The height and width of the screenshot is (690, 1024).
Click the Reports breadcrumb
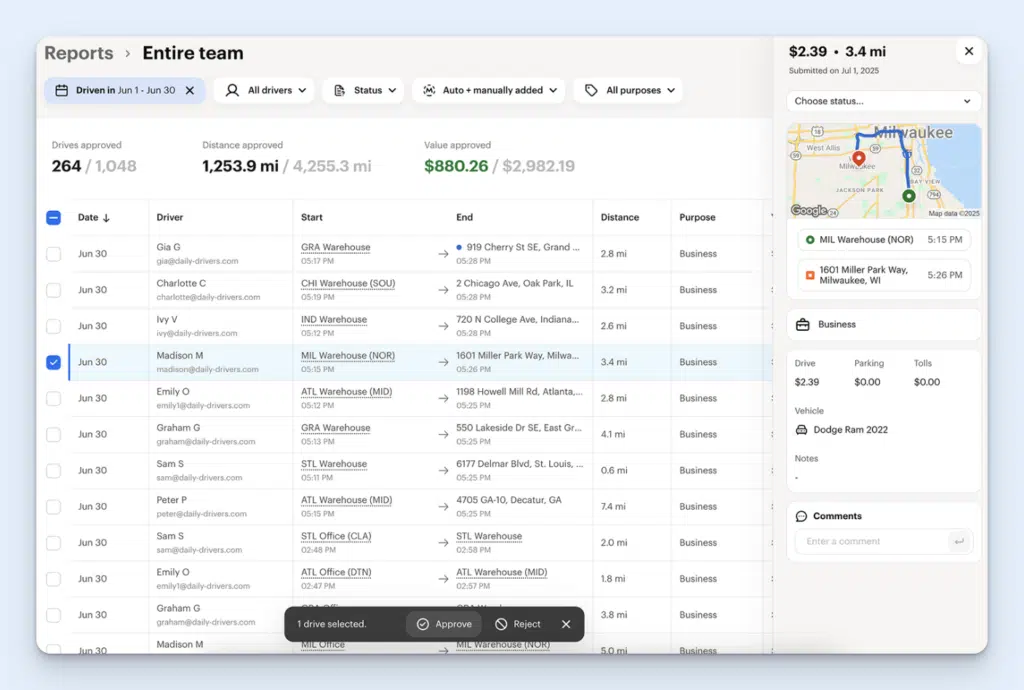79,53
